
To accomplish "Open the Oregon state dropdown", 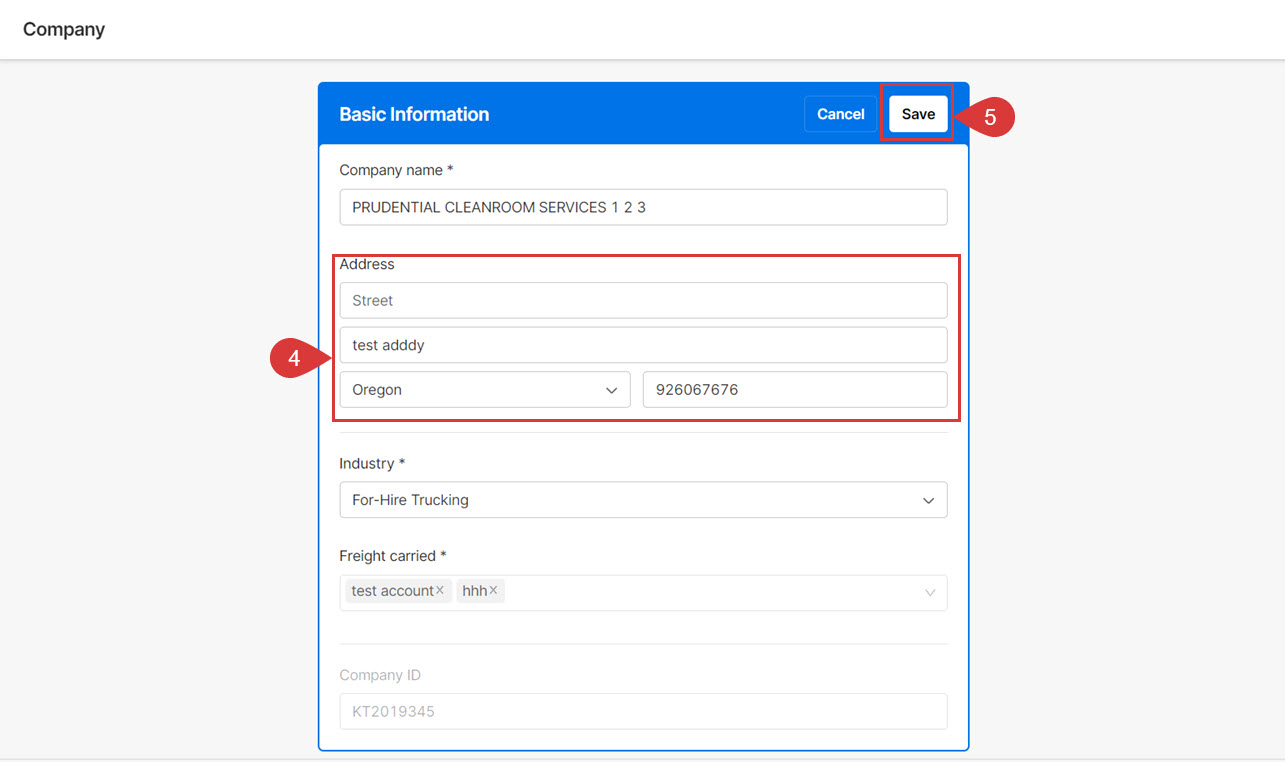I will (485, 390).
